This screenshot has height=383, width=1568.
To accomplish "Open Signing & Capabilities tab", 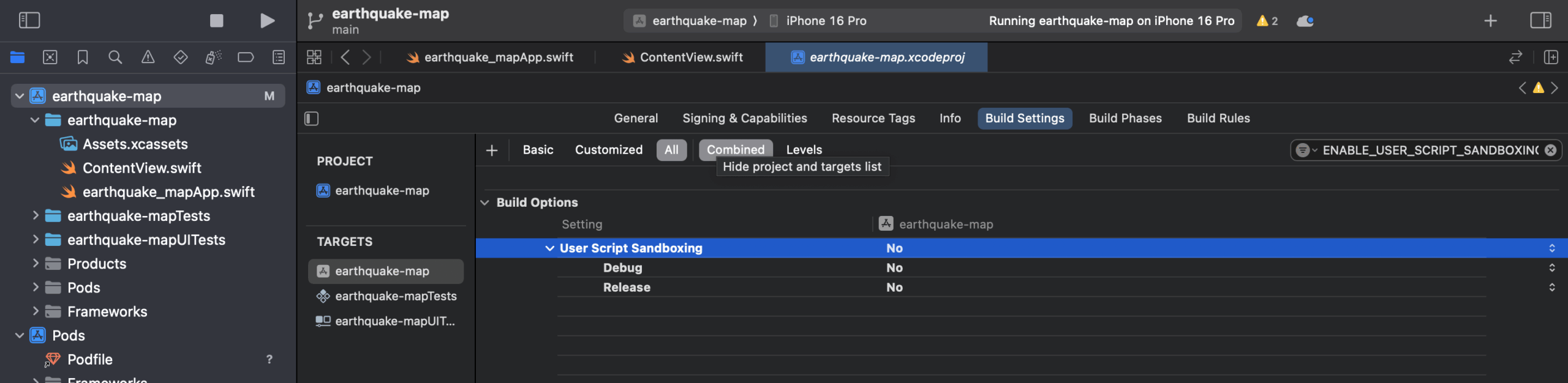I will 745,118.
